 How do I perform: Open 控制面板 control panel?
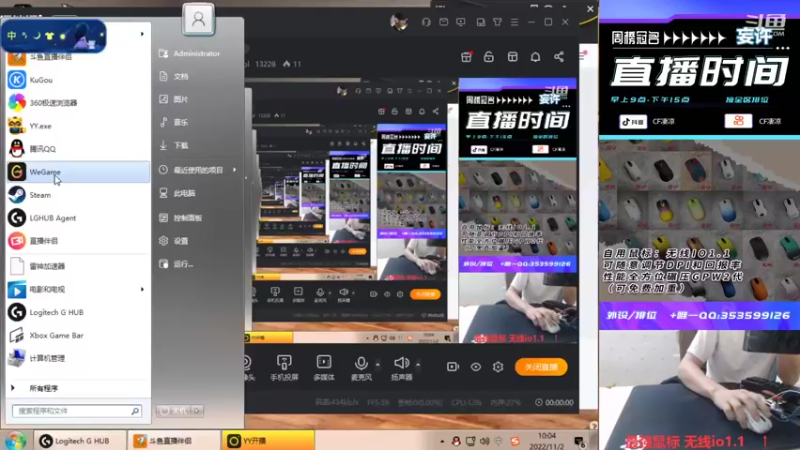pos(181,218)
